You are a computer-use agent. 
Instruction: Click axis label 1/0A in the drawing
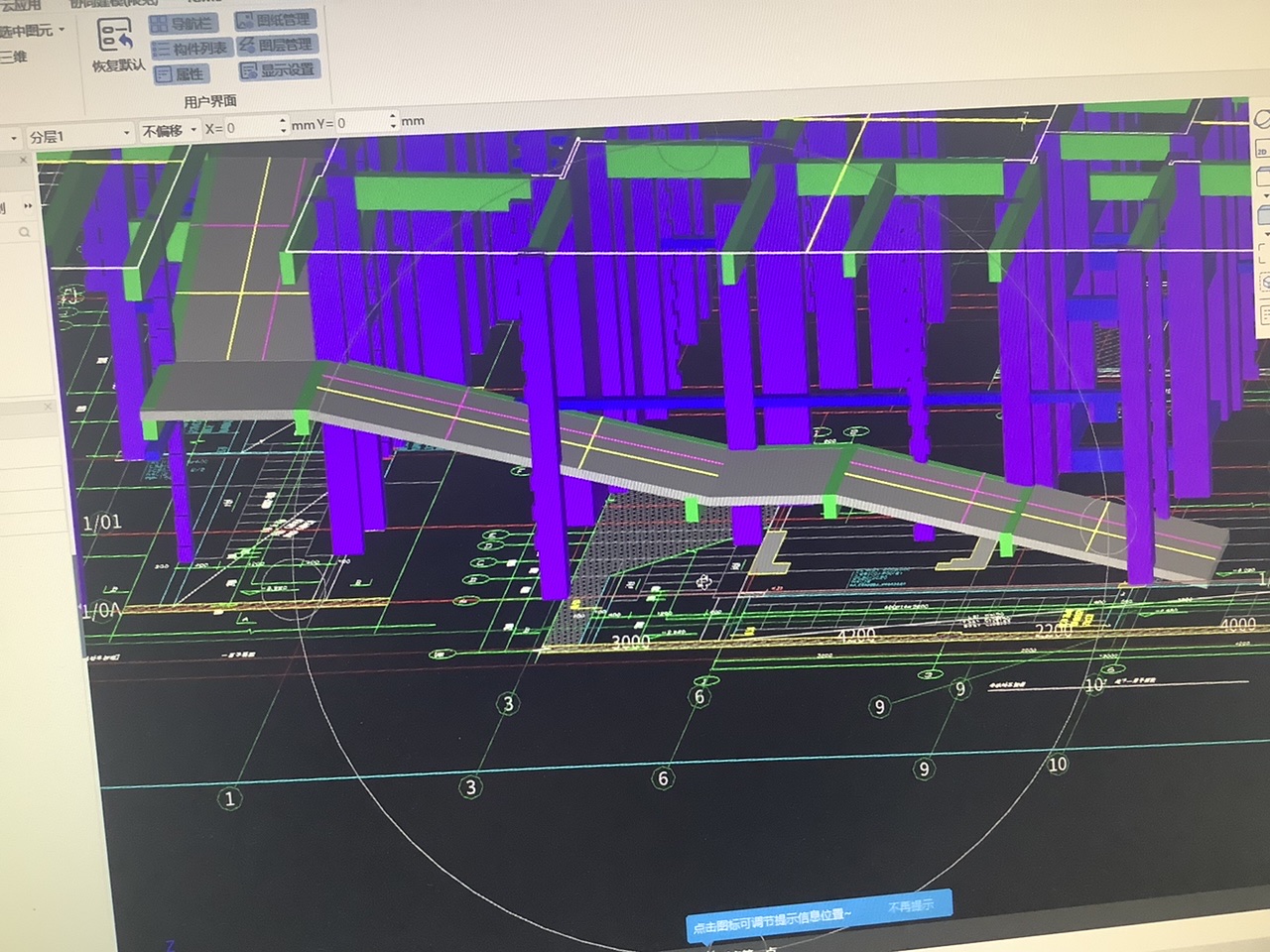(x=101, y=611)
